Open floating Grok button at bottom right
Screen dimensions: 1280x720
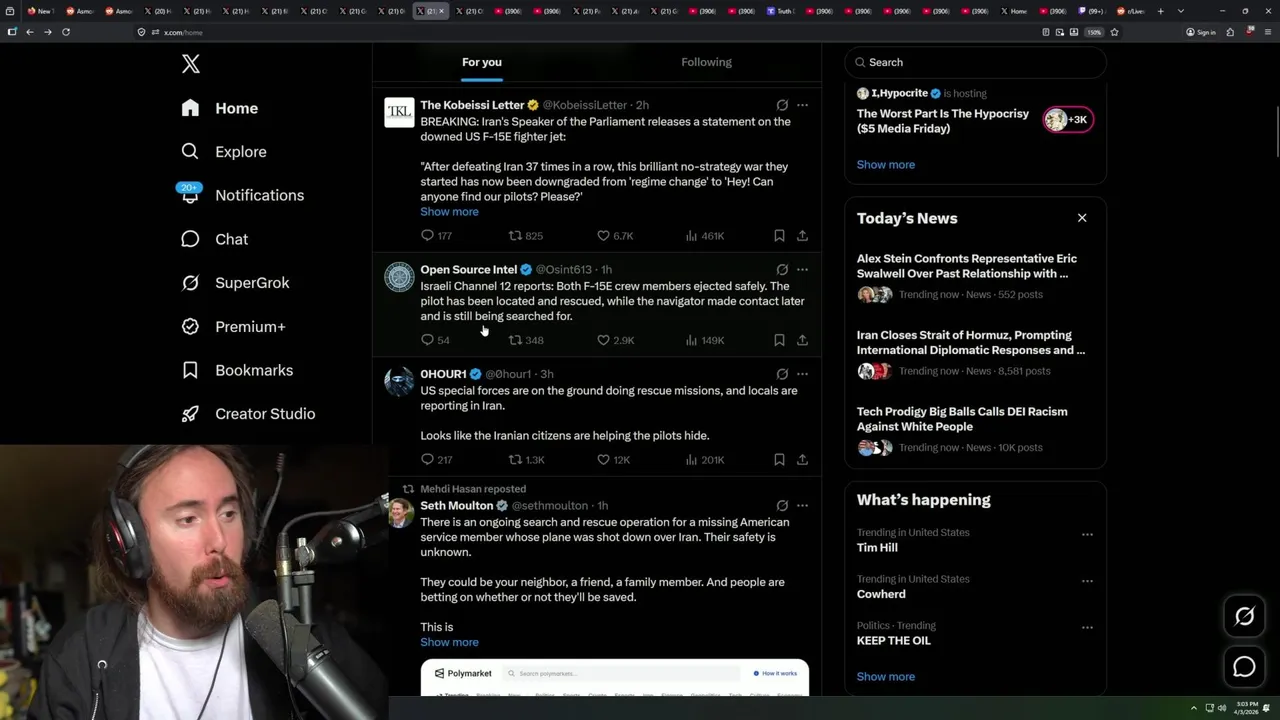point(1244,616)
